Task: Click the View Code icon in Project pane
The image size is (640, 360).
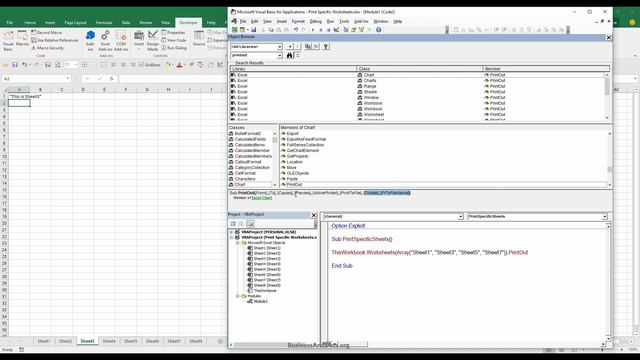Action: click(x=233, y=224)
